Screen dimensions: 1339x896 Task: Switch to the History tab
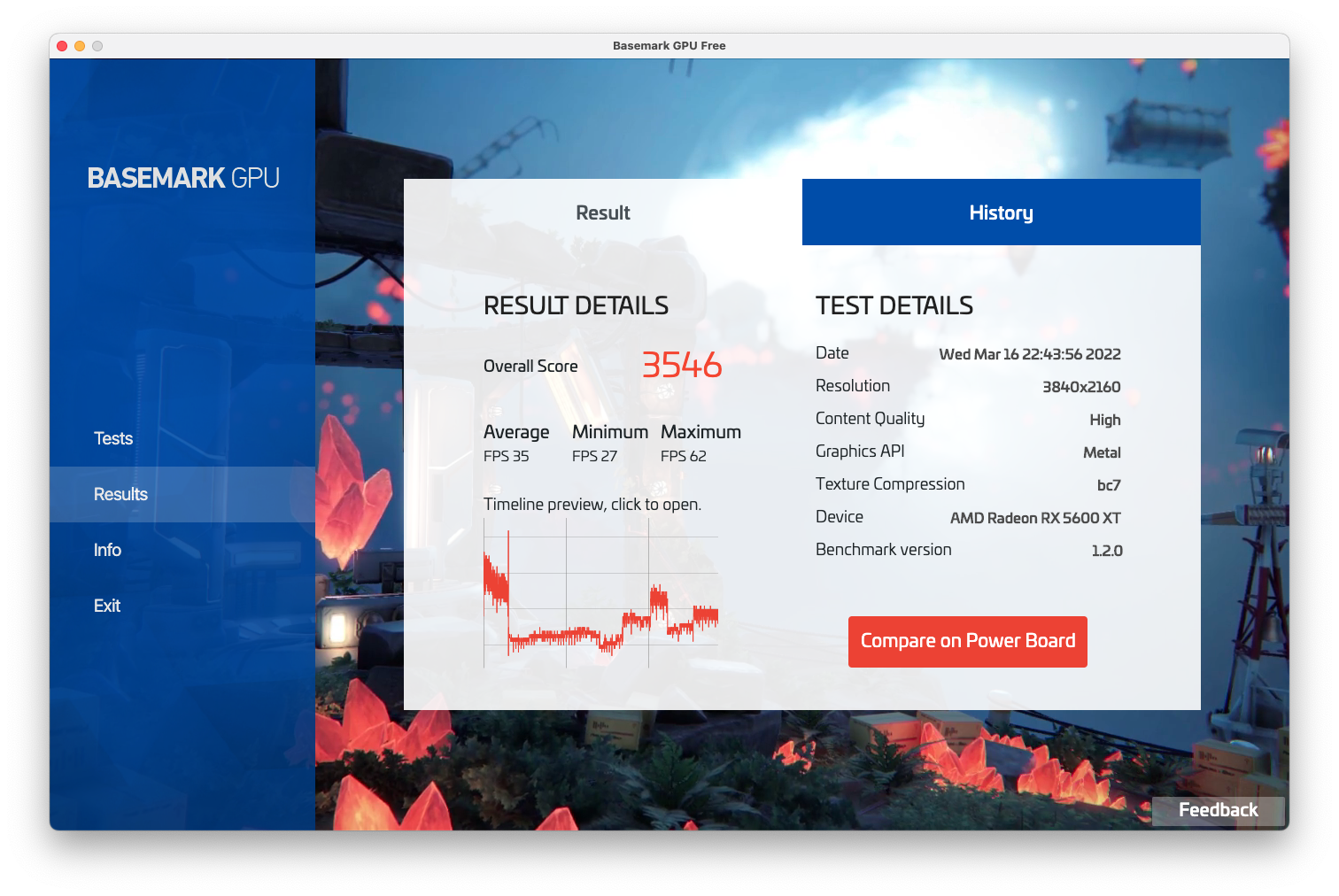tap(1001, 212)
